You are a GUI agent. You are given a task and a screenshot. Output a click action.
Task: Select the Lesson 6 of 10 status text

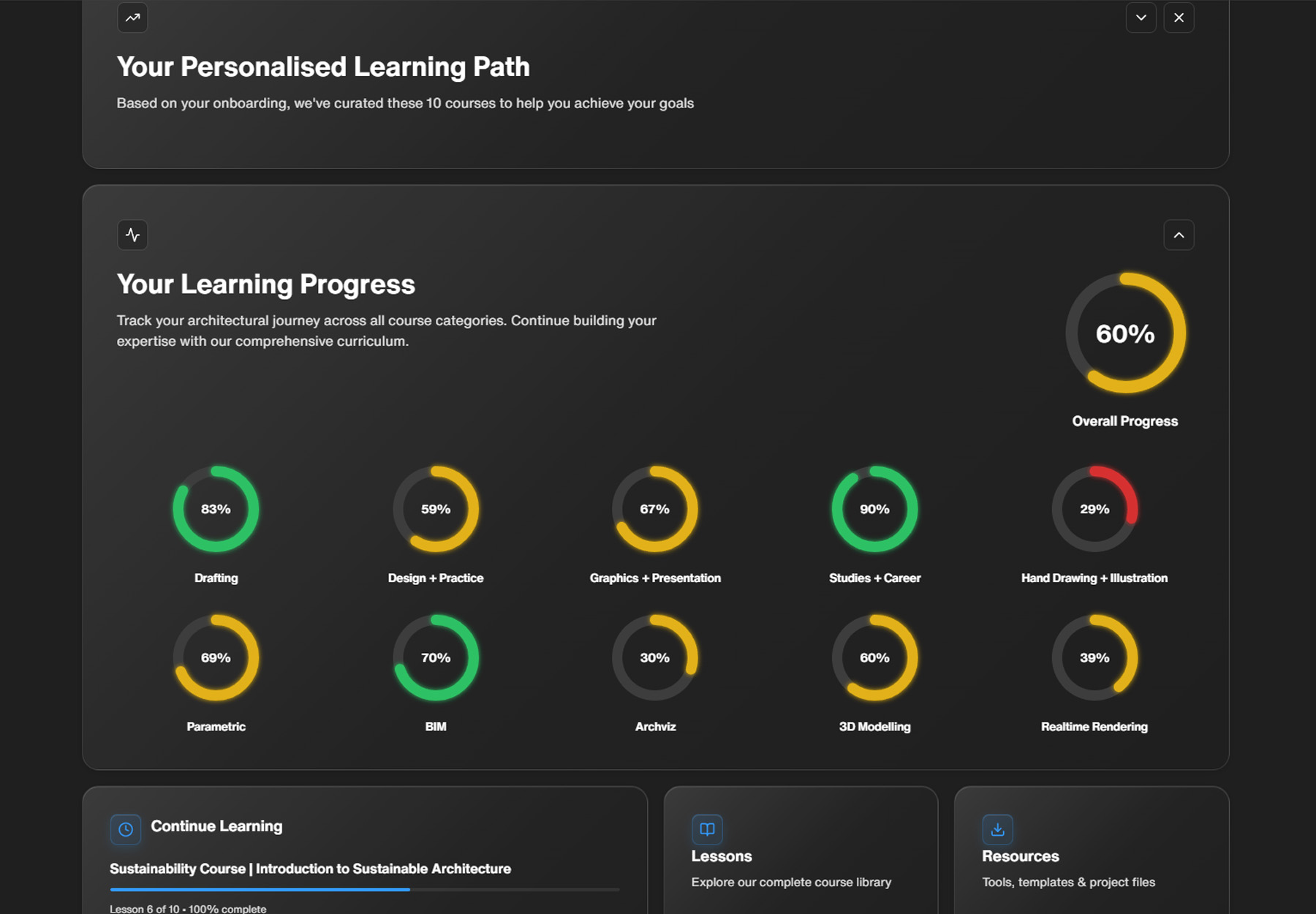point(188,908)
